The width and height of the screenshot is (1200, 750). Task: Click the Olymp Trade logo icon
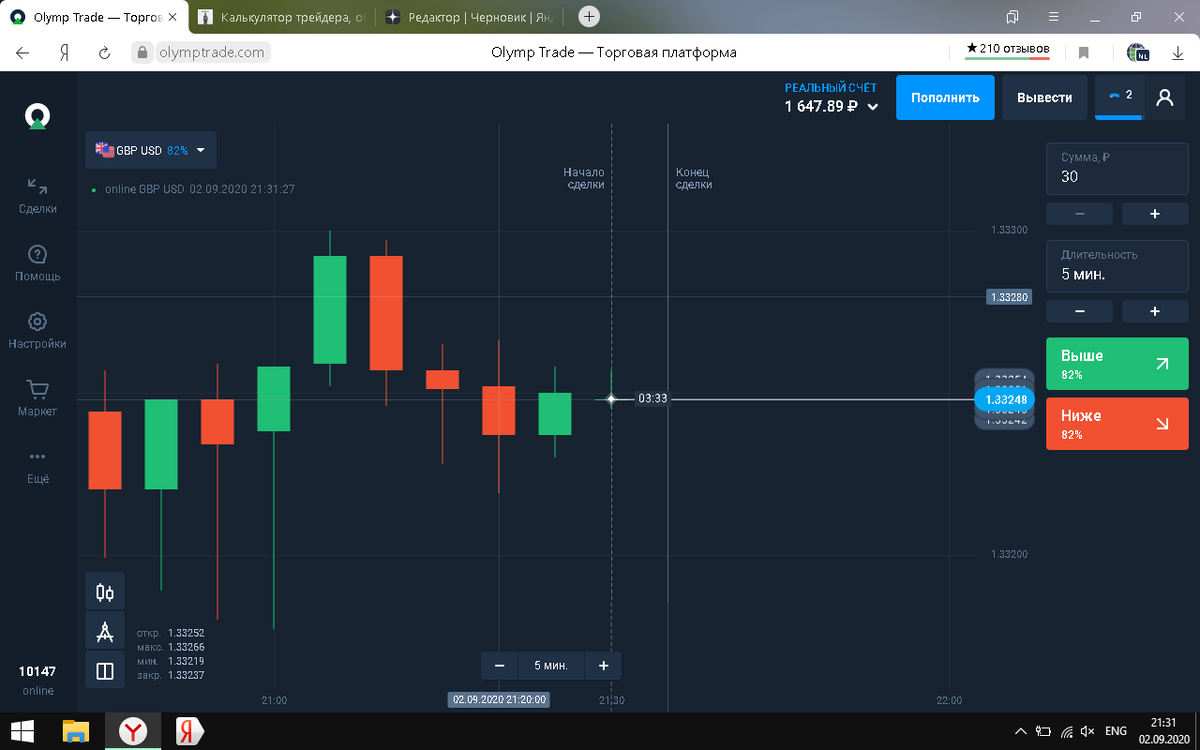coord(37,117)
